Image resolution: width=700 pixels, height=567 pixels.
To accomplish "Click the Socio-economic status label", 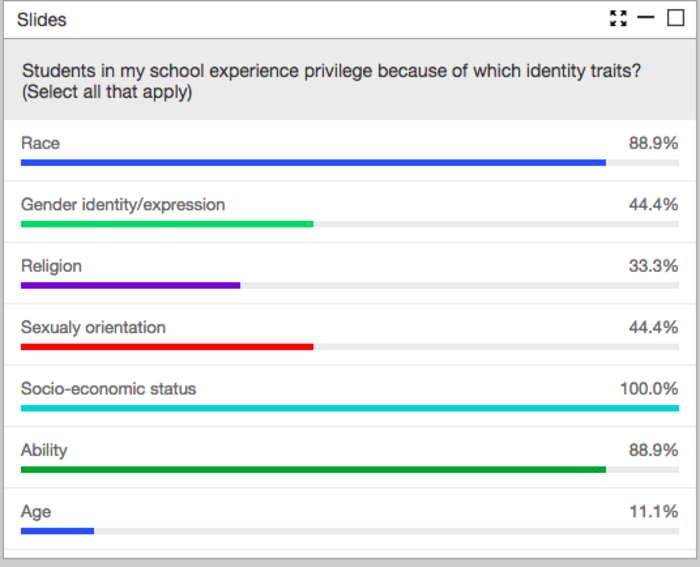I will [108, 389].
